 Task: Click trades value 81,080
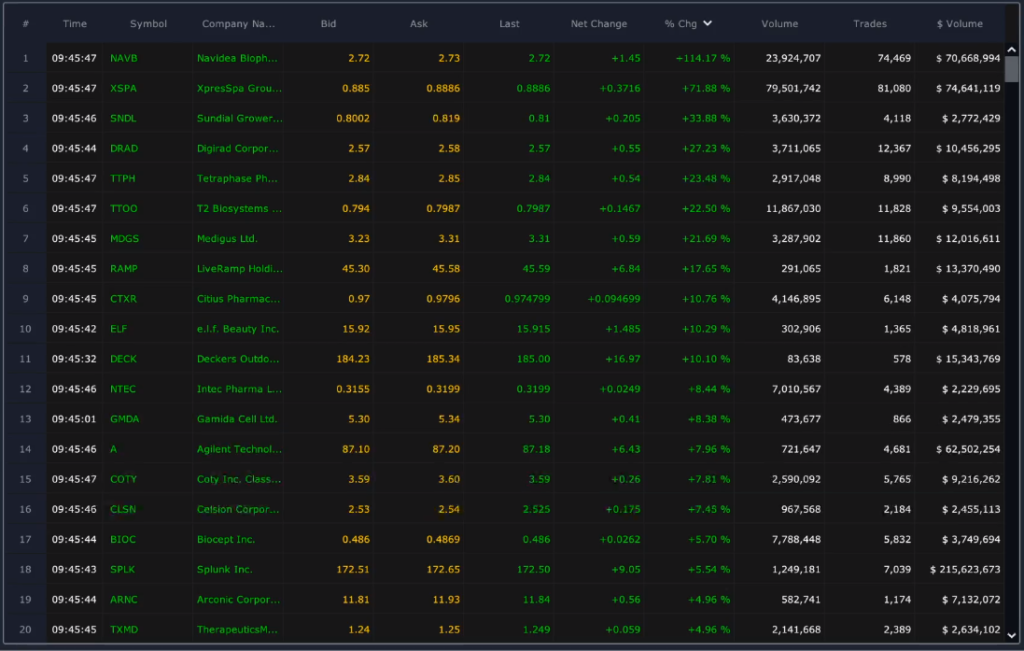click(x=894, y=88)
